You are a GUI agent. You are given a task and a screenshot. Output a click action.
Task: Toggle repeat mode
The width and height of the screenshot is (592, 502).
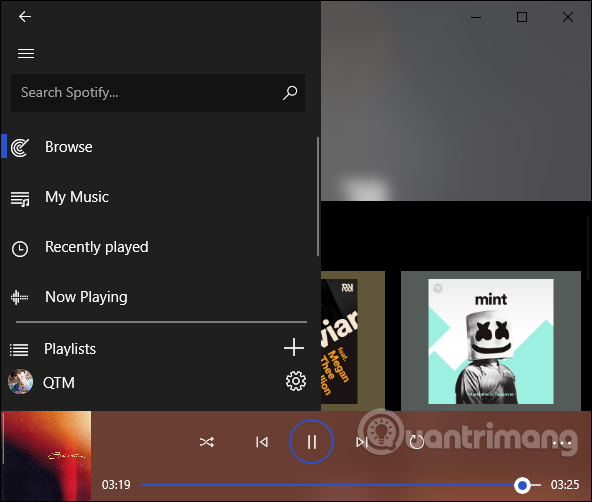(417, 442)
